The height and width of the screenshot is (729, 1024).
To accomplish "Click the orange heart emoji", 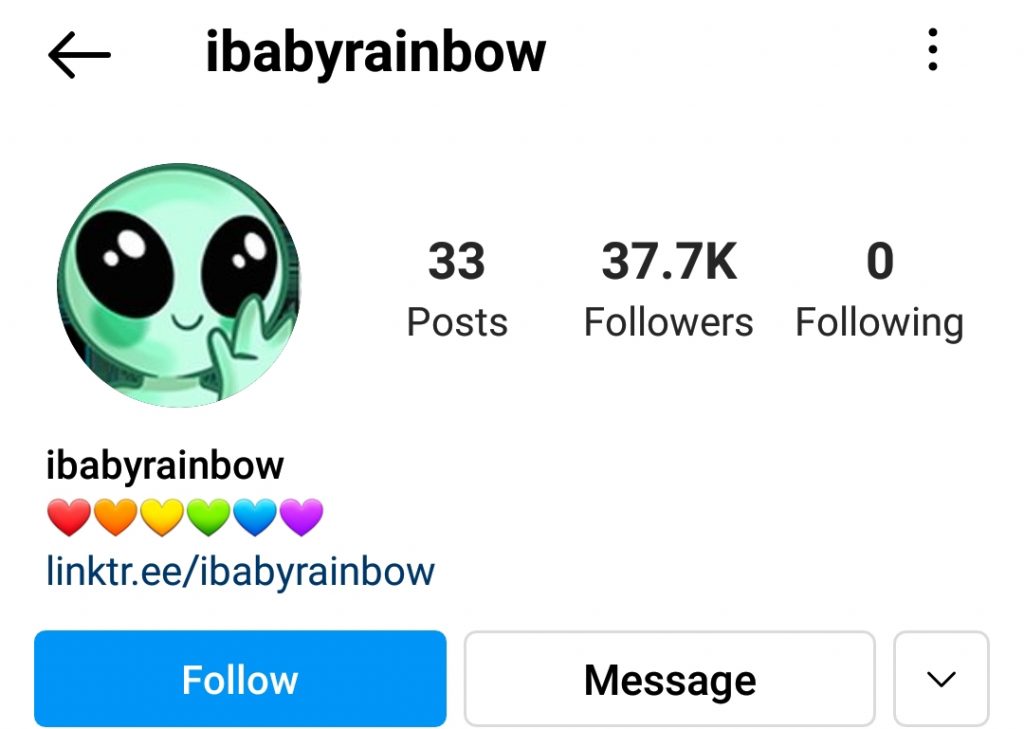I will [116, 517].
